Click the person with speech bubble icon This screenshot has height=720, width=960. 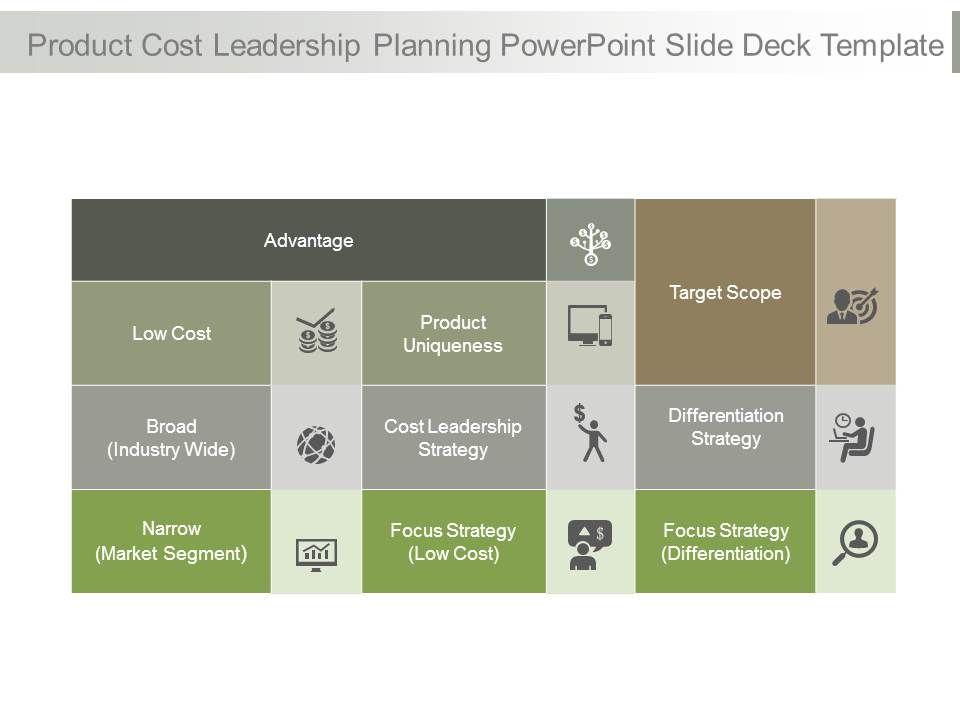[x=590, y=545]
